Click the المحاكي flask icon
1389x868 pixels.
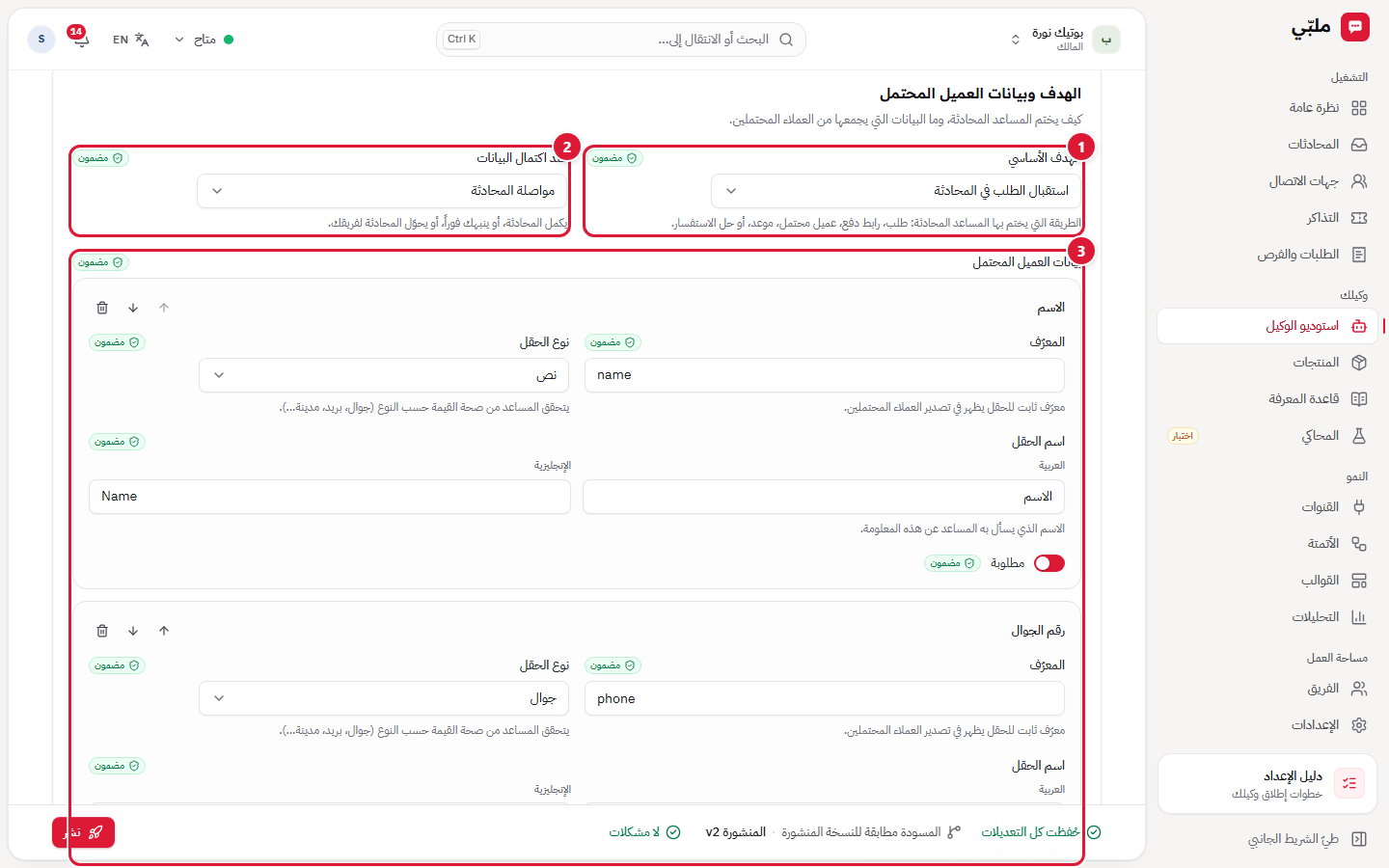coord(1359,436)
